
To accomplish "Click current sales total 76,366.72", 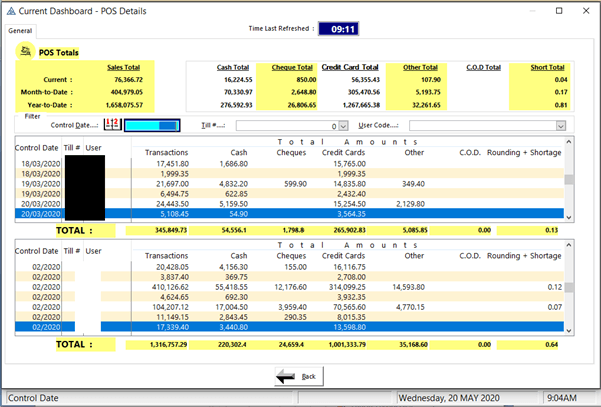I will (x=128, y=80).
